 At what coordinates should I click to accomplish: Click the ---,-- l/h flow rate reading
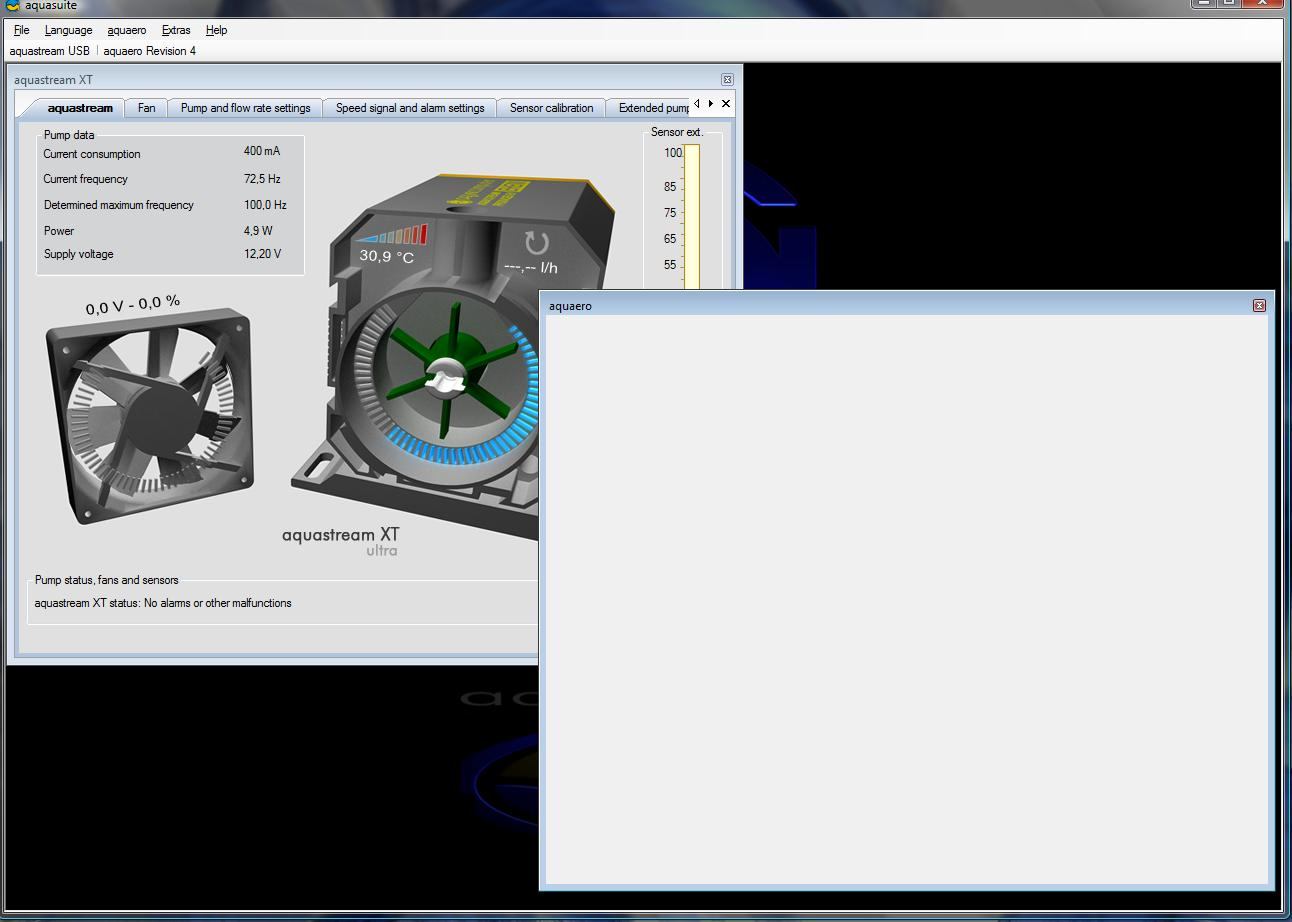point(531,268)
